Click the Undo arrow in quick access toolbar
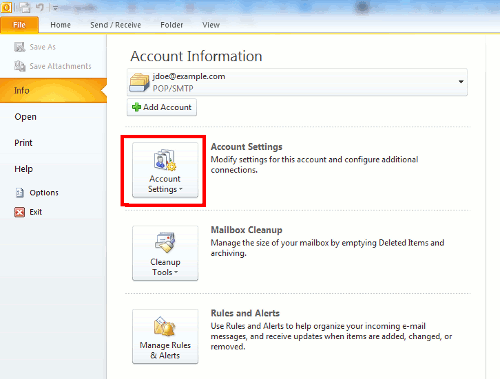Viewport: 500px width, 379px height. pyautogui.click(x=40, y=7)
